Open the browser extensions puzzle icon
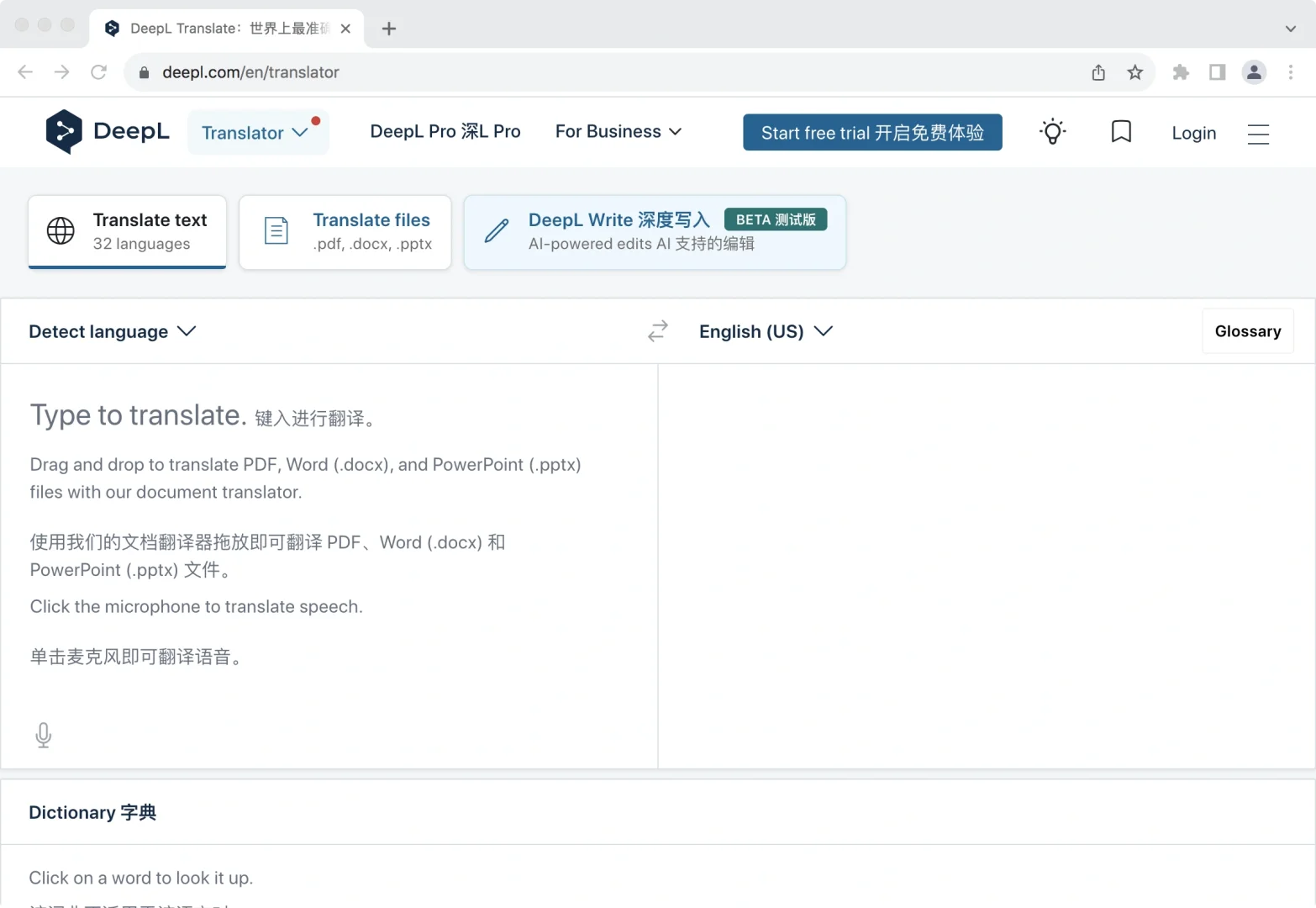 point(1181,72)
